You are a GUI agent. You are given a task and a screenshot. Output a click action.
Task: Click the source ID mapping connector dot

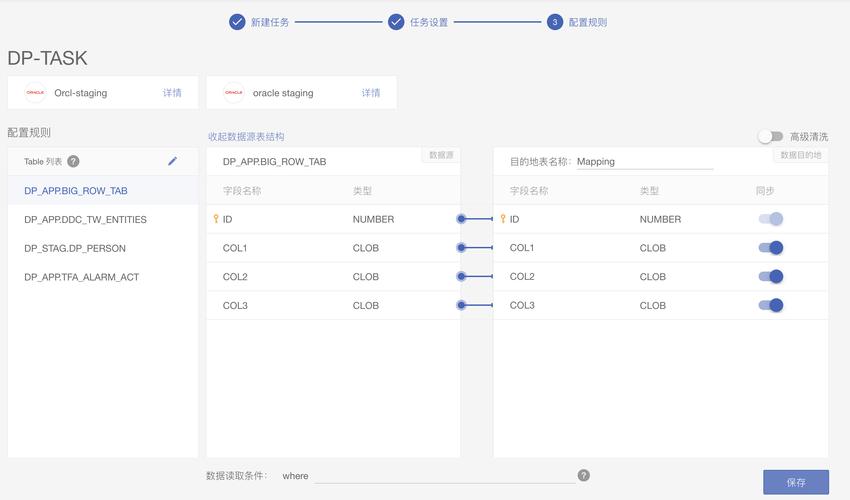pyautogui.click(x=461, y=219)
